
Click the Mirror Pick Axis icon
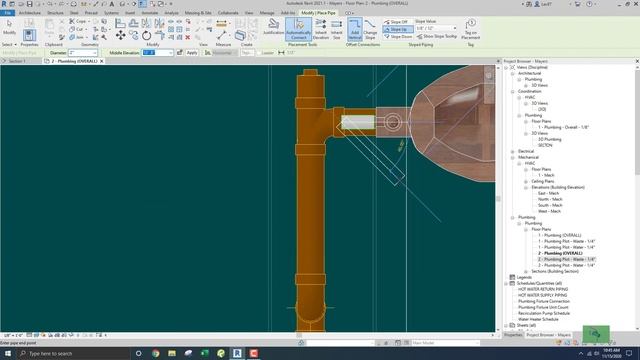146,23
